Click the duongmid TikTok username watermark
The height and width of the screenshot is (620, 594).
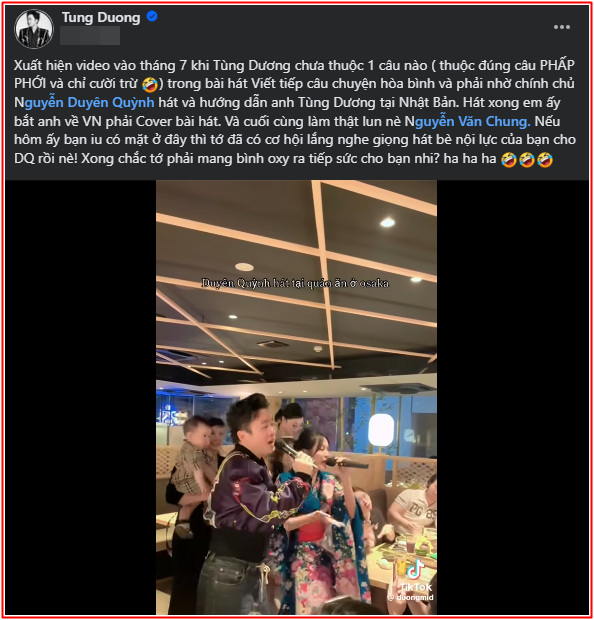click(x=411, y=597)
